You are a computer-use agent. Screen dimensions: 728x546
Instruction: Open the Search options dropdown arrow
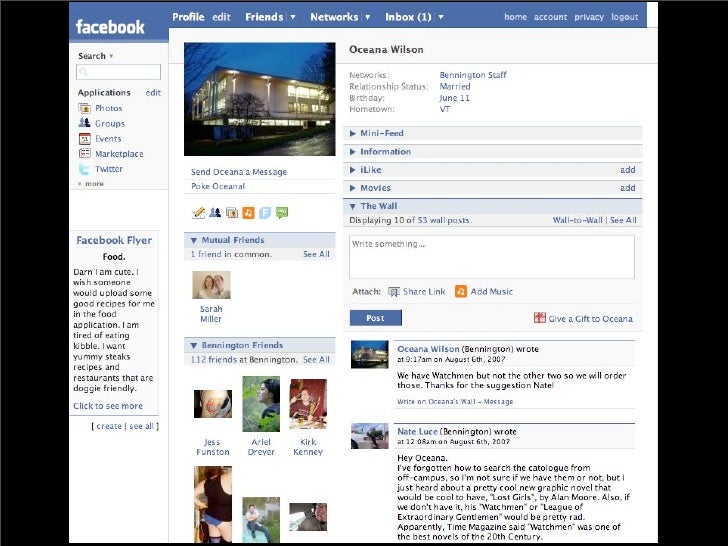(x=111, y=56)
